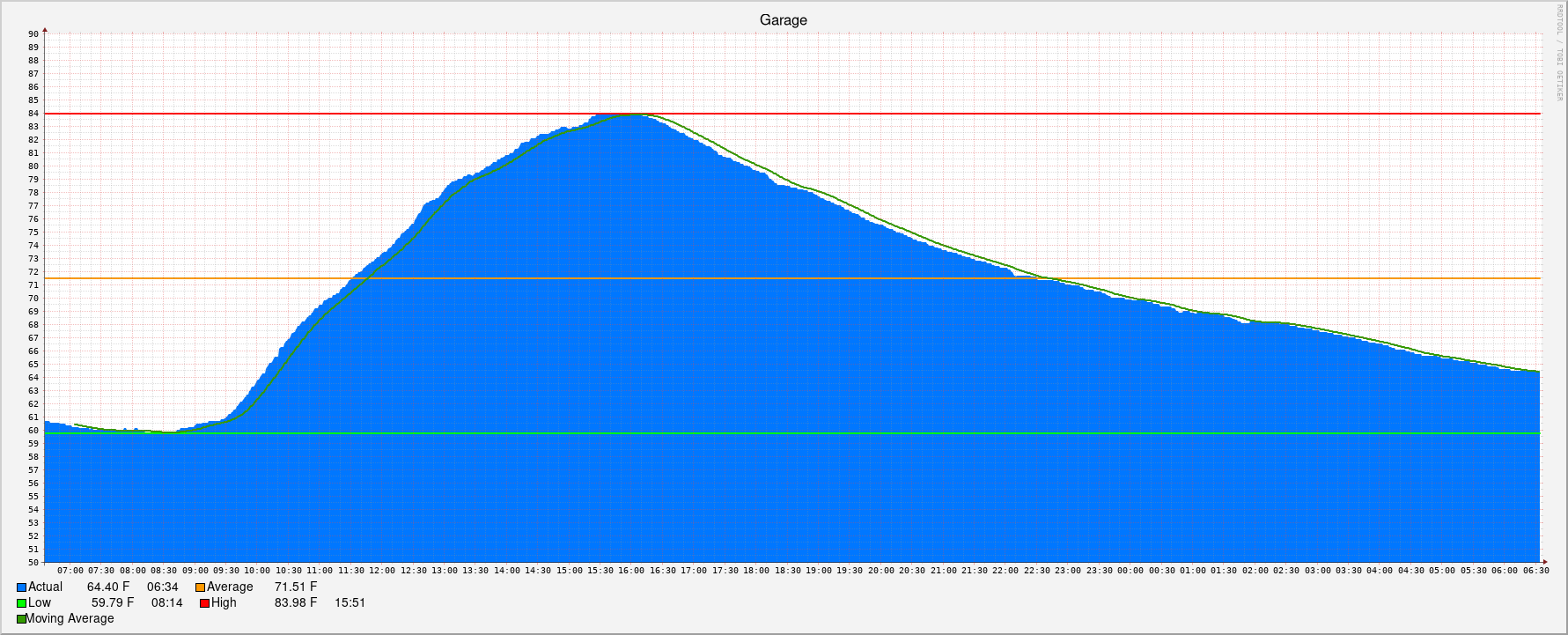This screenshot has width=1568, height=635.
Task: Click the 16:00 label on the time axis
Action: 631,571
